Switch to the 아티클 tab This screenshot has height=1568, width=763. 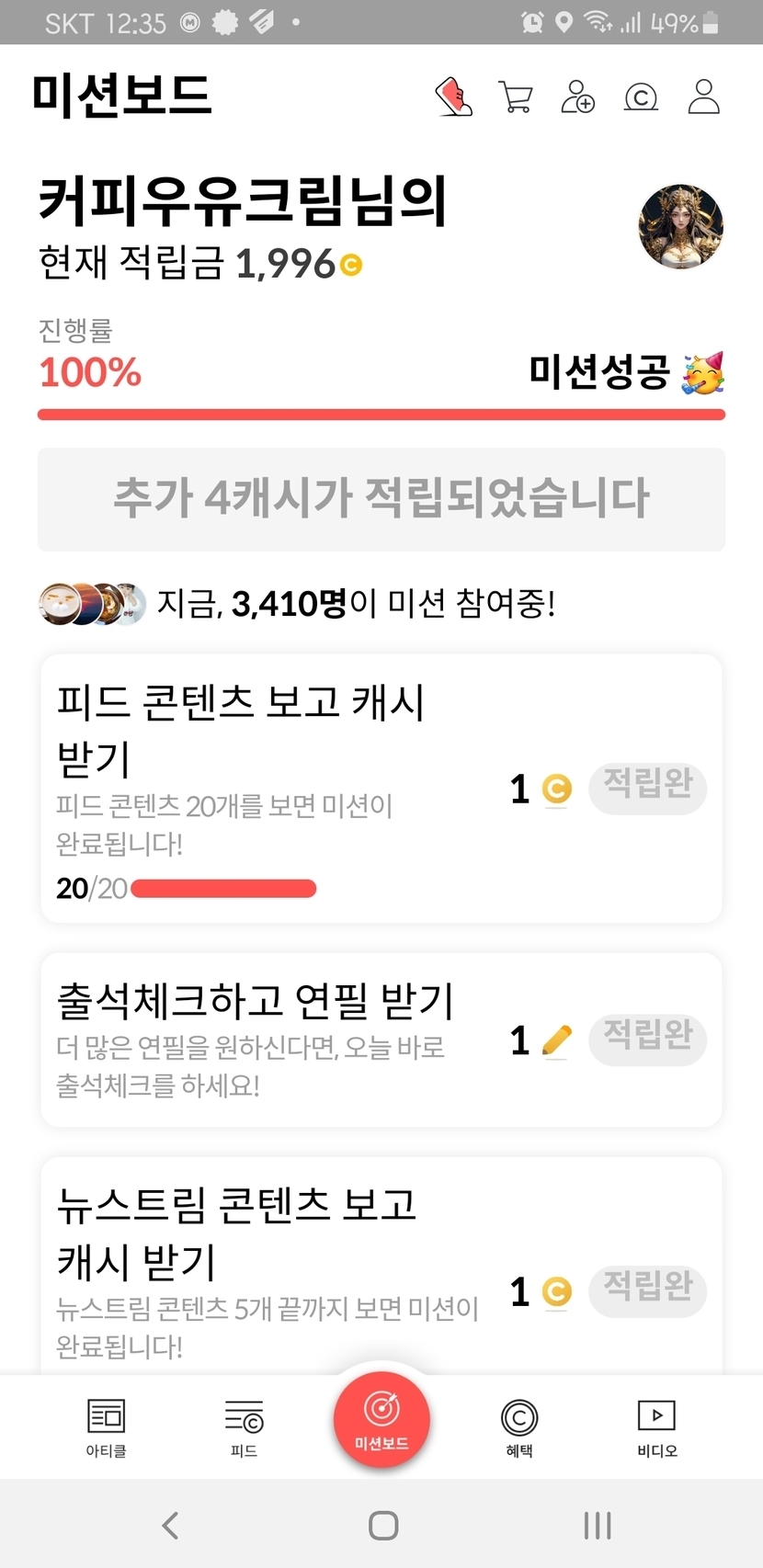point(106,1428)
